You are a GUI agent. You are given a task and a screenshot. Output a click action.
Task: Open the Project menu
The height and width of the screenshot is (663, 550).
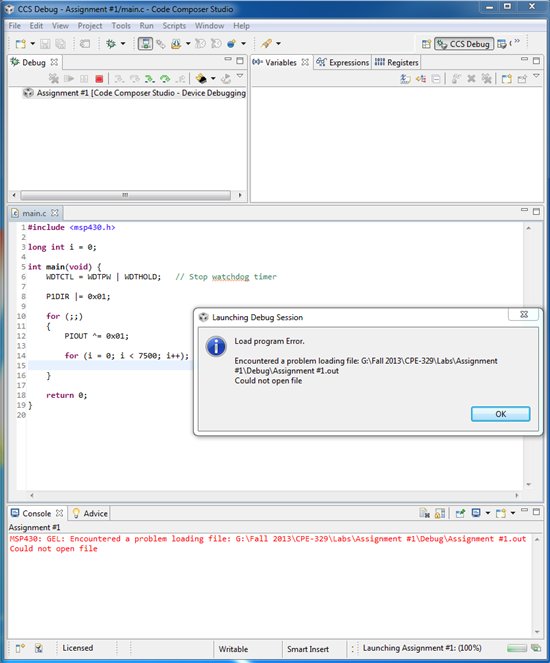pos(90,26)
